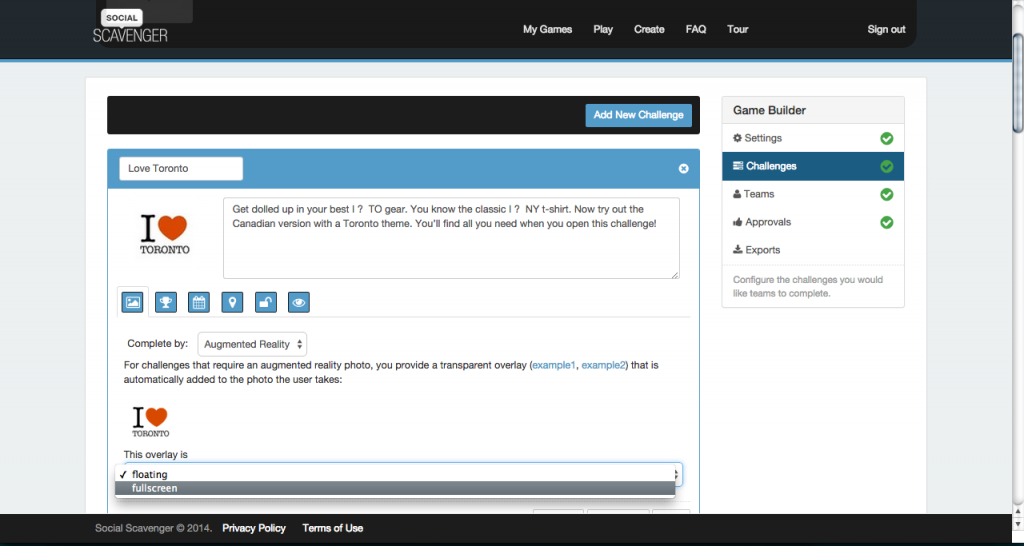
Task: Open the Create page
Action: coord(649,29)
